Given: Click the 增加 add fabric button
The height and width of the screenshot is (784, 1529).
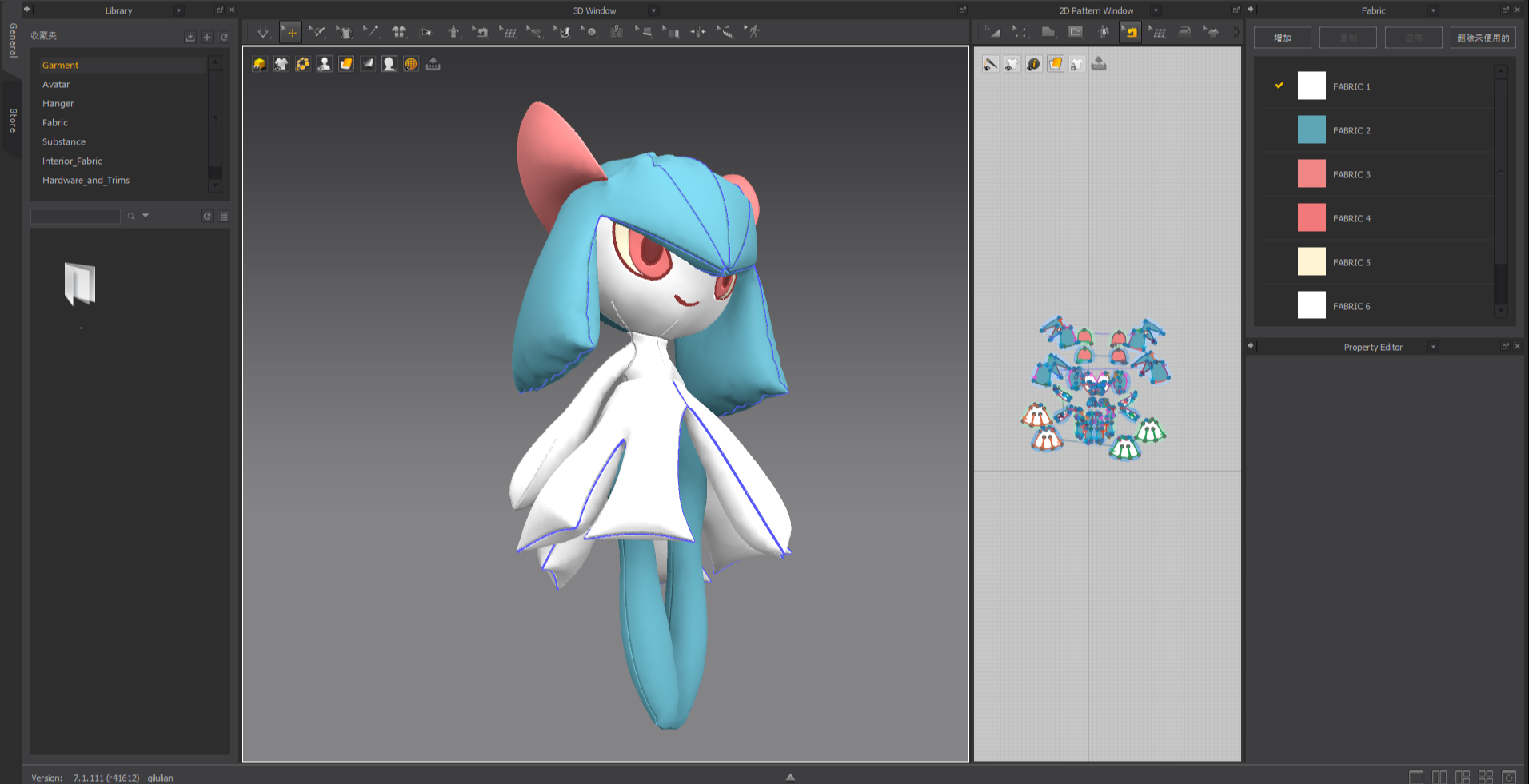Looking at the screenshot, I should click(1283, 38).
